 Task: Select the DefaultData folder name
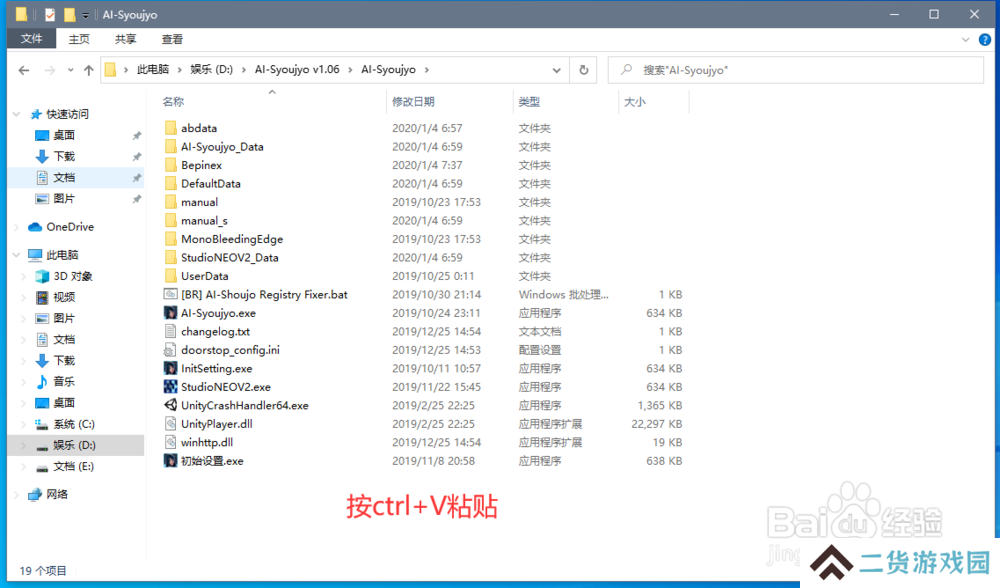[x=211, y=184]
